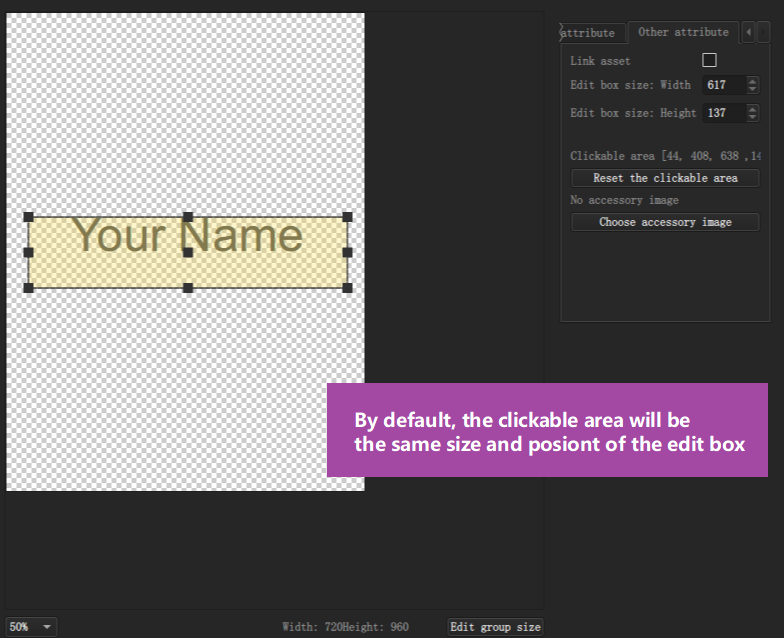
Task: Click the center handle of edit box
Action: point(188,252)
